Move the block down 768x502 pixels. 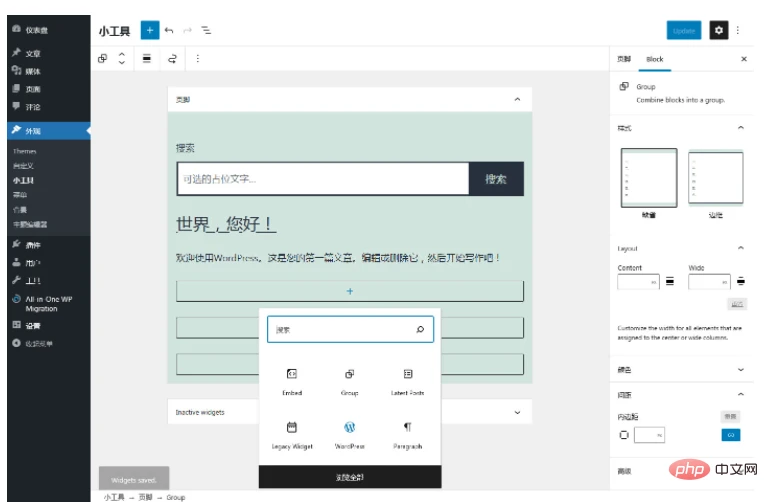click(122, 63)
